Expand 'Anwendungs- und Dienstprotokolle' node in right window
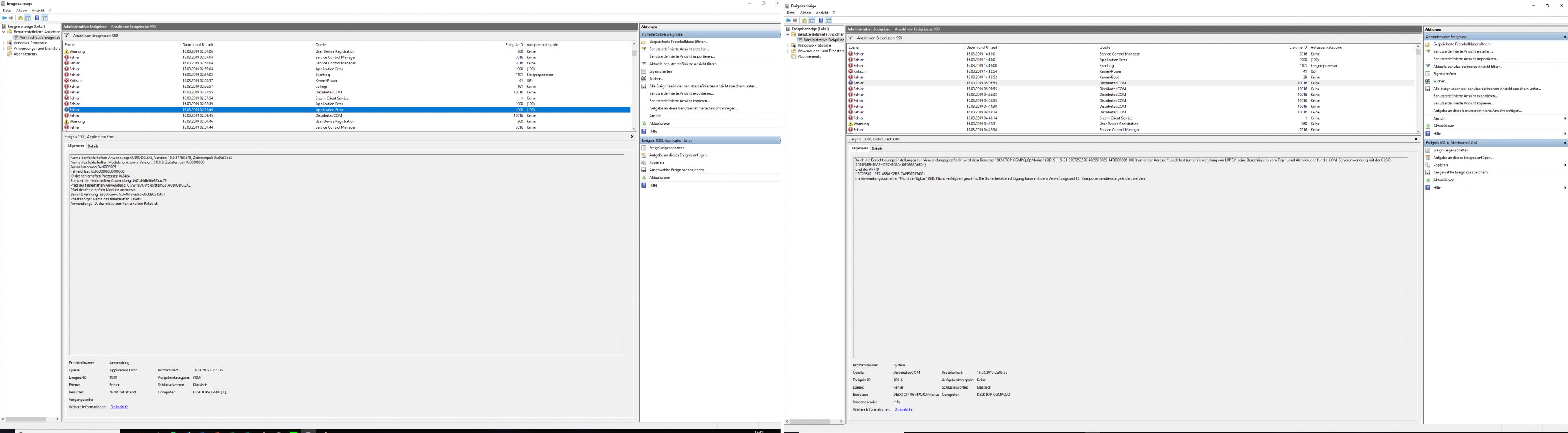1568x433 pixels. point(788,51)
